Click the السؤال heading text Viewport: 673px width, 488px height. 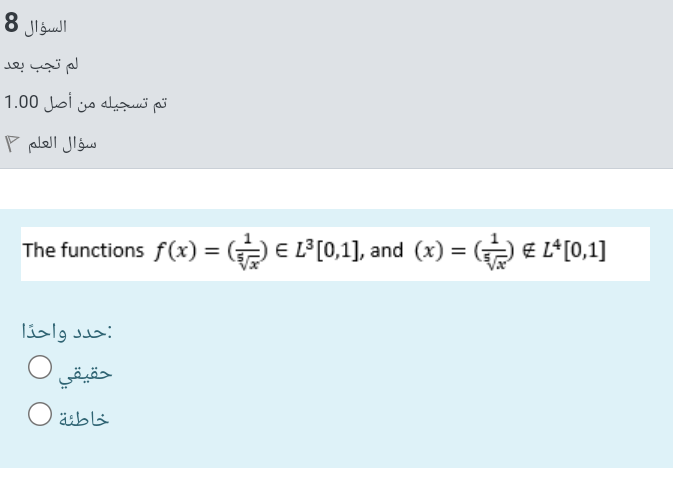(x=45, y=27)
